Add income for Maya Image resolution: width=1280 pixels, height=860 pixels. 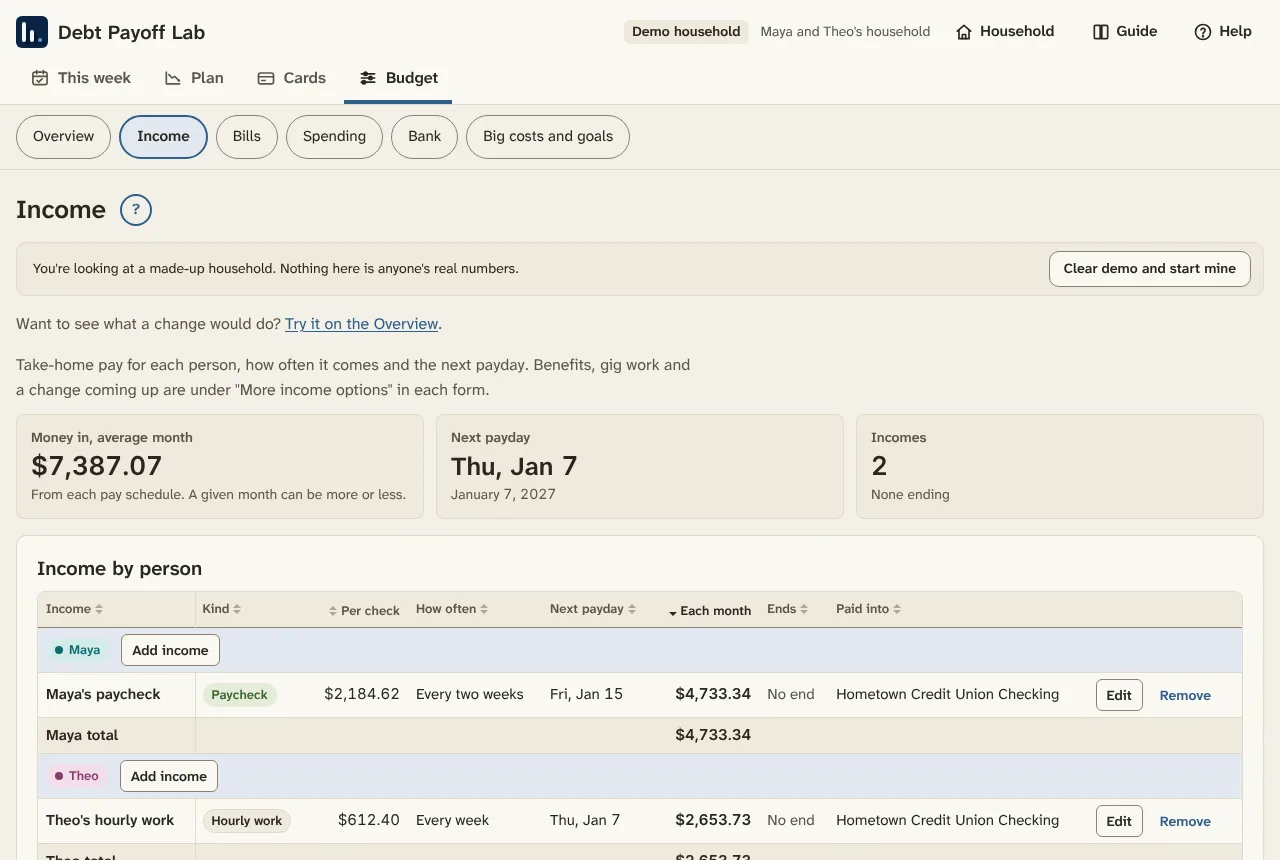pyautogui.click(x=170, y=650)
